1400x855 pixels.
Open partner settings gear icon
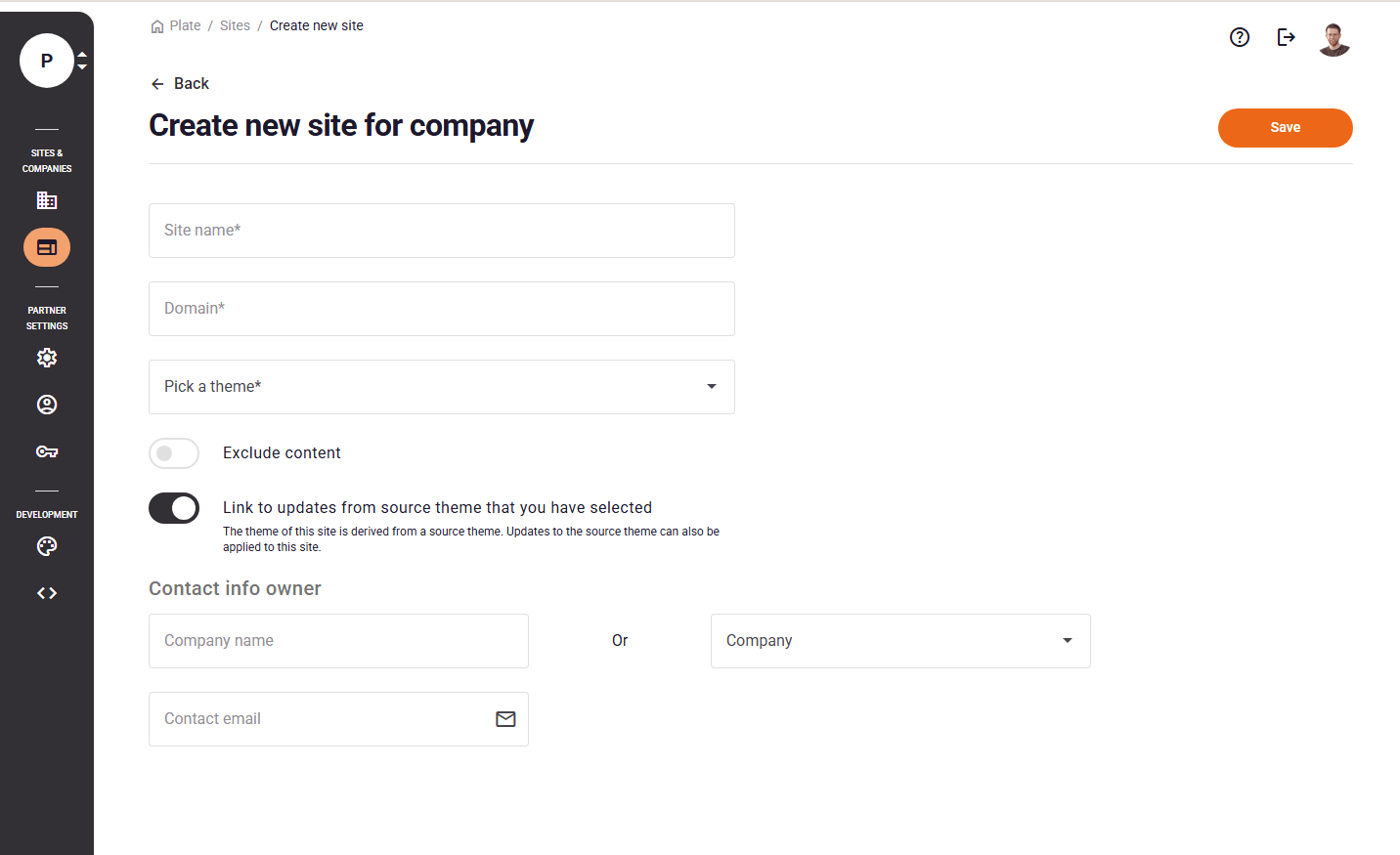47,358
